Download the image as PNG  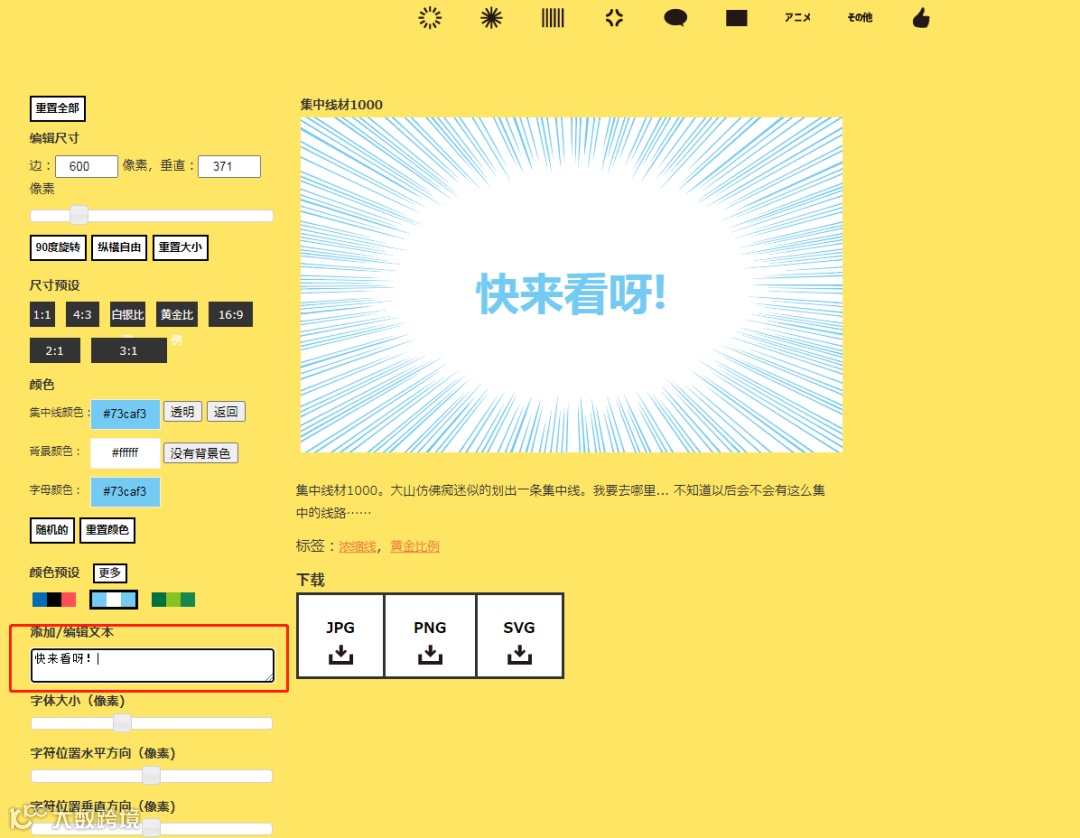[x=430, y=636]
